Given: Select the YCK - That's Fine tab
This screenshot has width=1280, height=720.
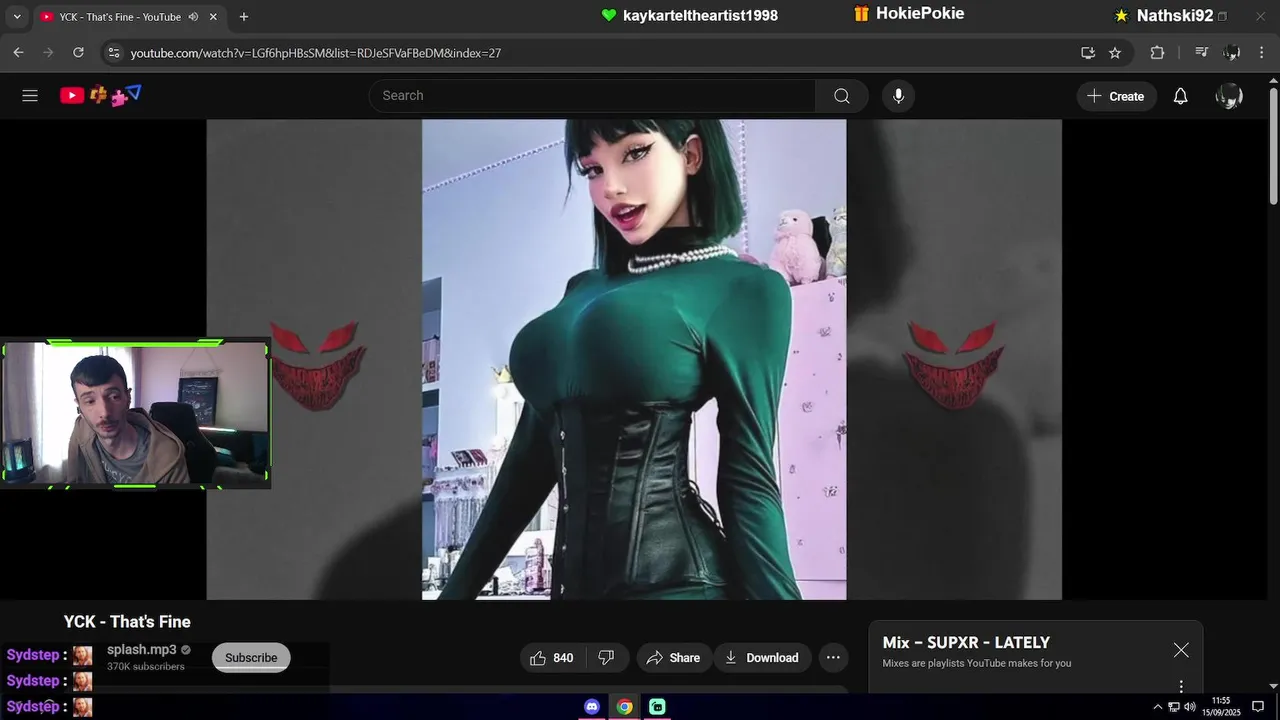Looking at the screenshot, I should 120,17.
